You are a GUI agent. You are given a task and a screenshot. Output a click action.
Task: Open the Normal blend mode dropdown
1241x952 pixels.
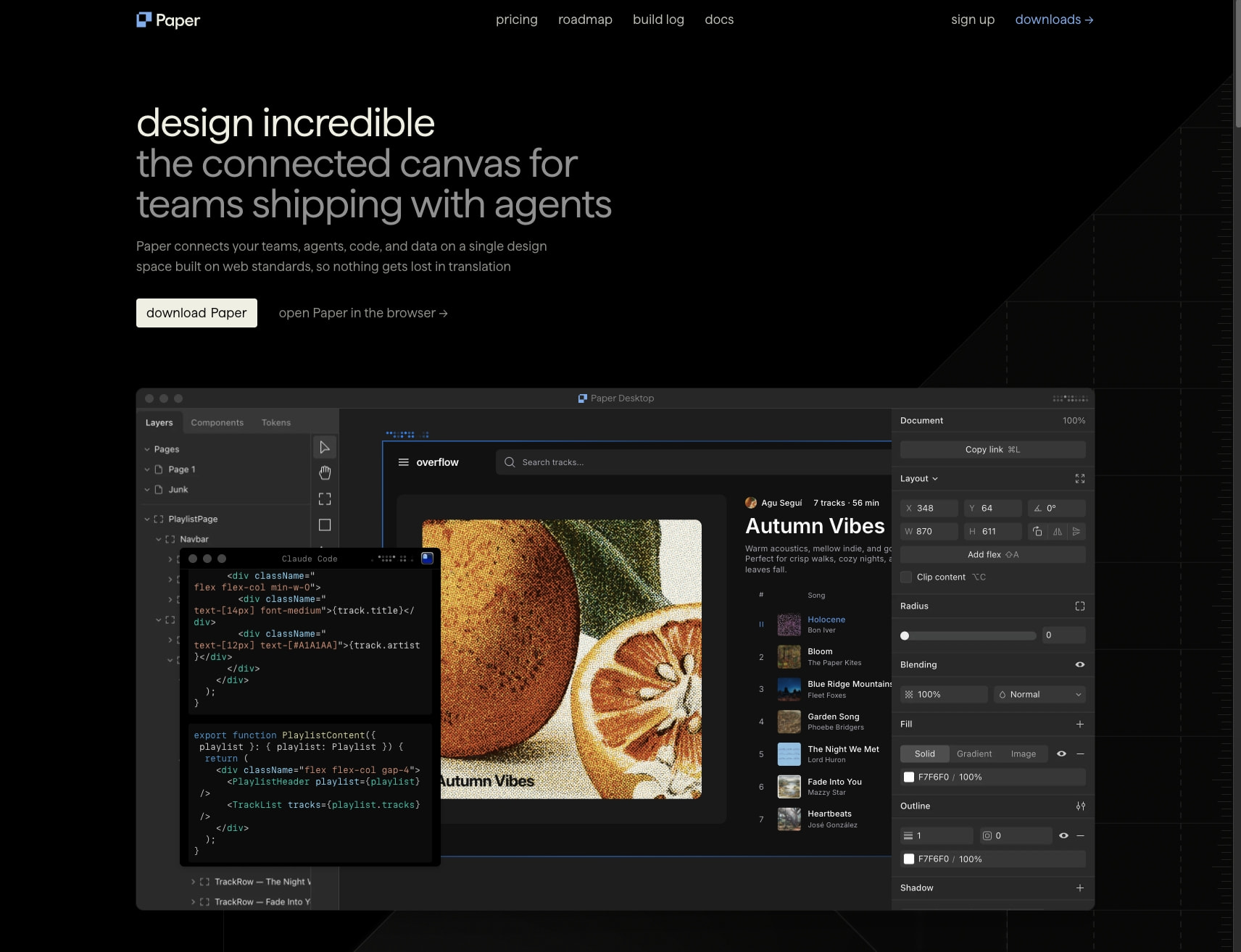click(x=1040, y=695)
